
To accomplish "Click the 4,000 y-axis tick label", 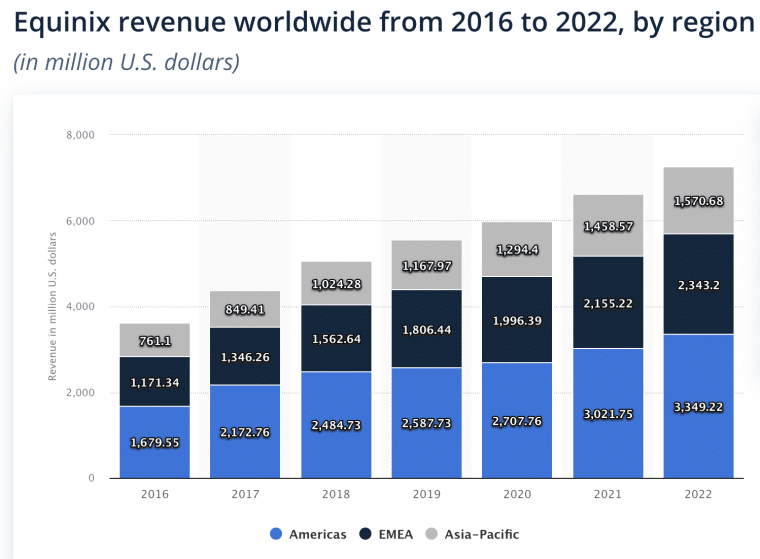I will [80, 306].
